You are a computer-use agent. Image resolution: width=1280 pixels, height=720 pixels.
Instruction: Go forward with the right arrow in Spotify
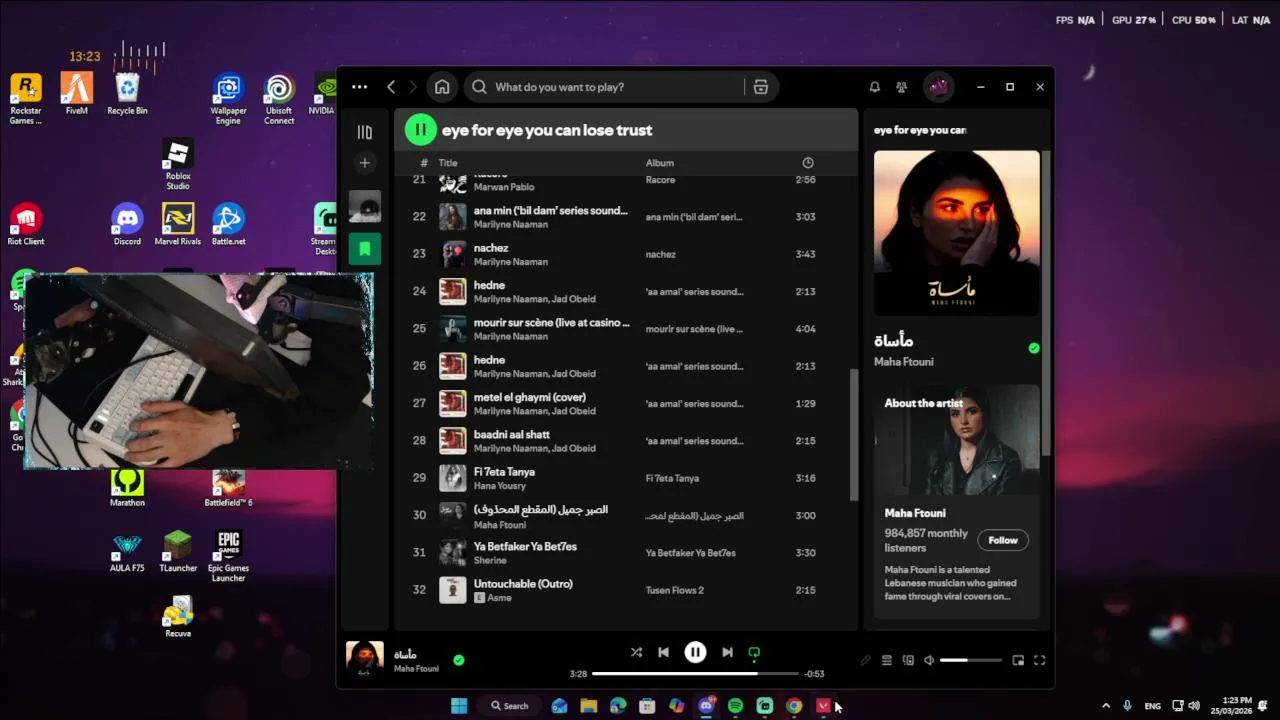tap(413, 87)
